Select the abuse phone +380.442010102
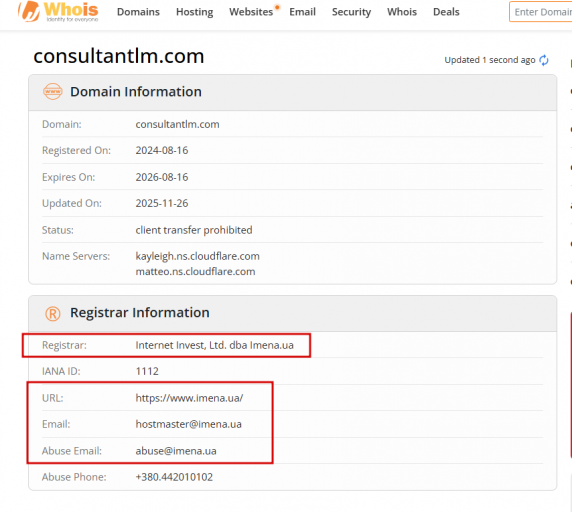The width and height of the screenshot is (572, 512). pos(174,477)
